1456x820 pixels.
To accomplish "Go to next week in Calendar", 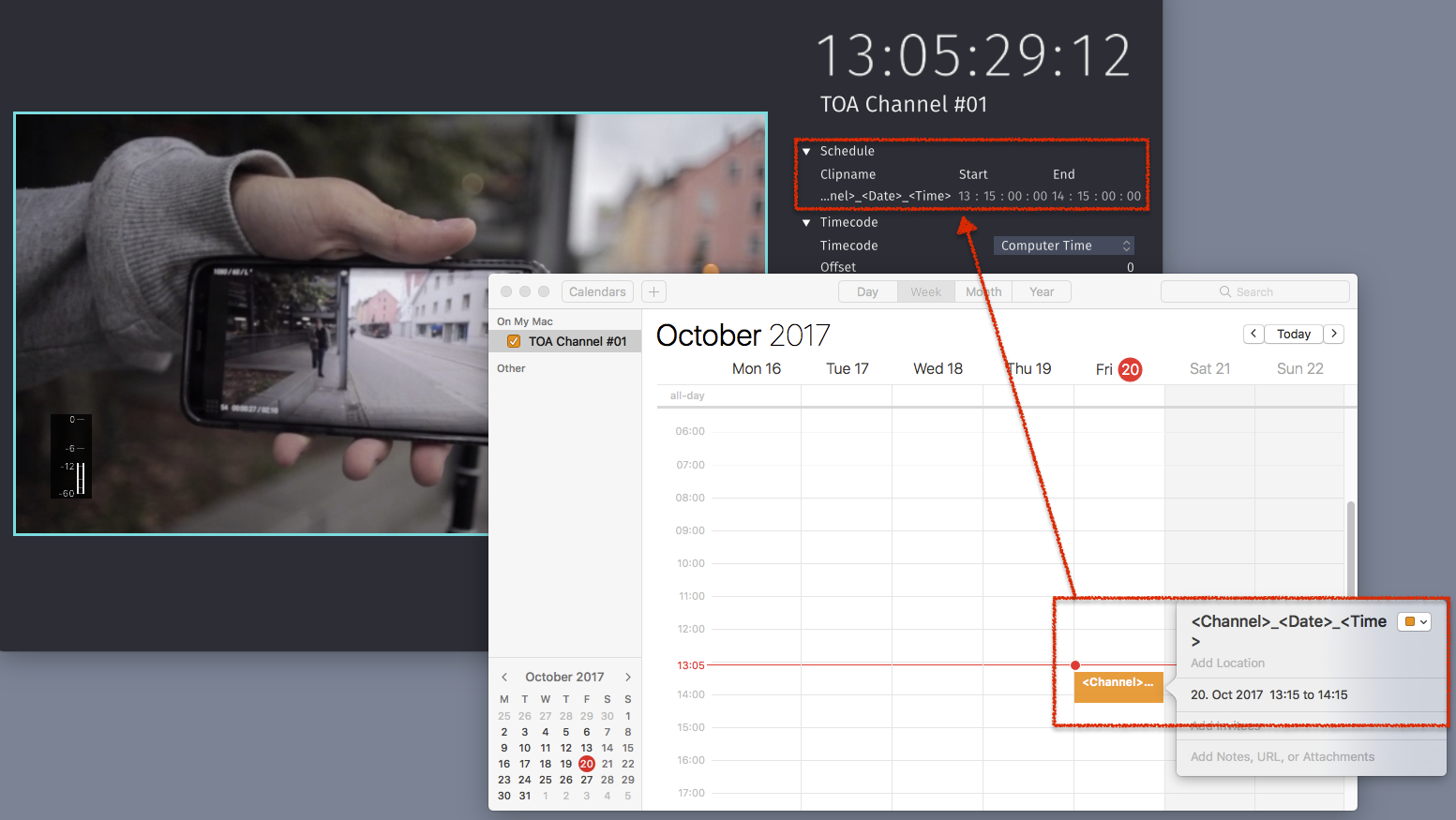I will click(1334, 334).
